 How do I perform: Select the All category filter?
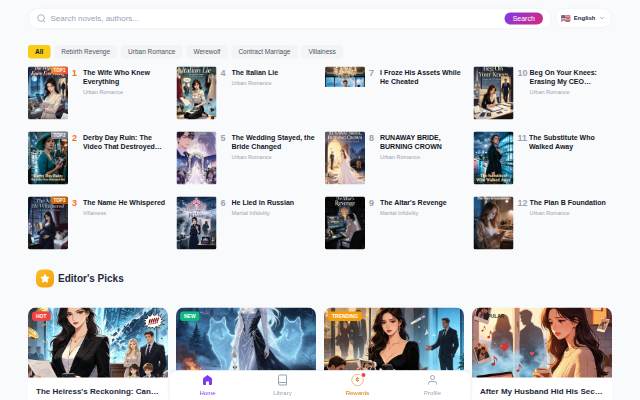(x=39, y=51)
